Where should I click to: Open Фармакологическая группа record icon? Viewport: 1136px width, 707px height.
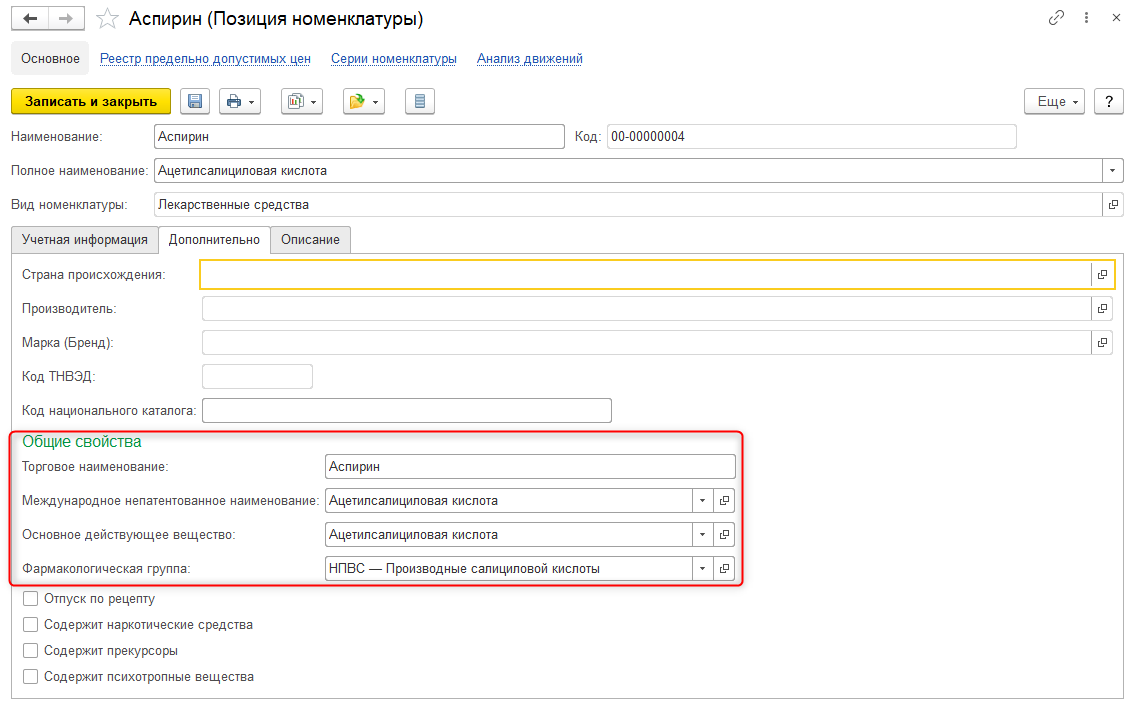pos(724,569)
